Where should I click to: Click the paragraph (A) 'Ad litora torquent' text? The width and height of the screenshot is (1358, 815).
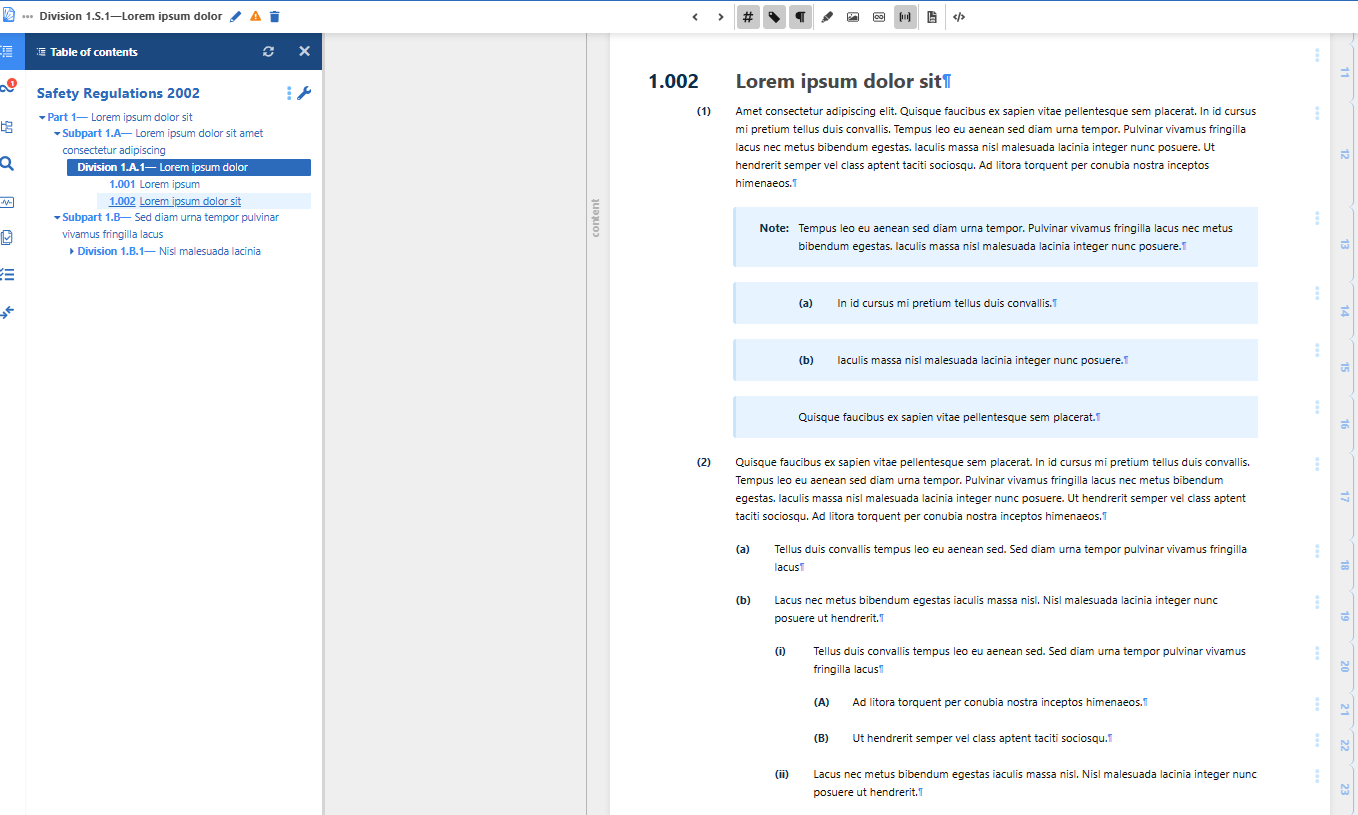[x=997, y=702]
